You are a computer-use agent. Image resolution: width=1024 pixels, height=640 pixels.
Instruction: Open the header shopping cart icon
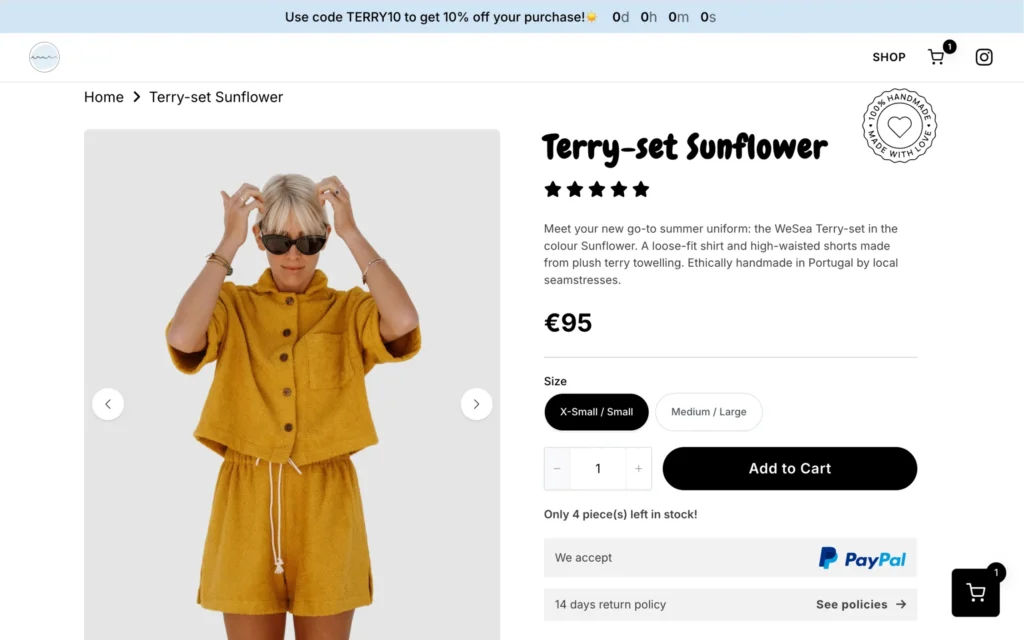(x=936, y=57)
